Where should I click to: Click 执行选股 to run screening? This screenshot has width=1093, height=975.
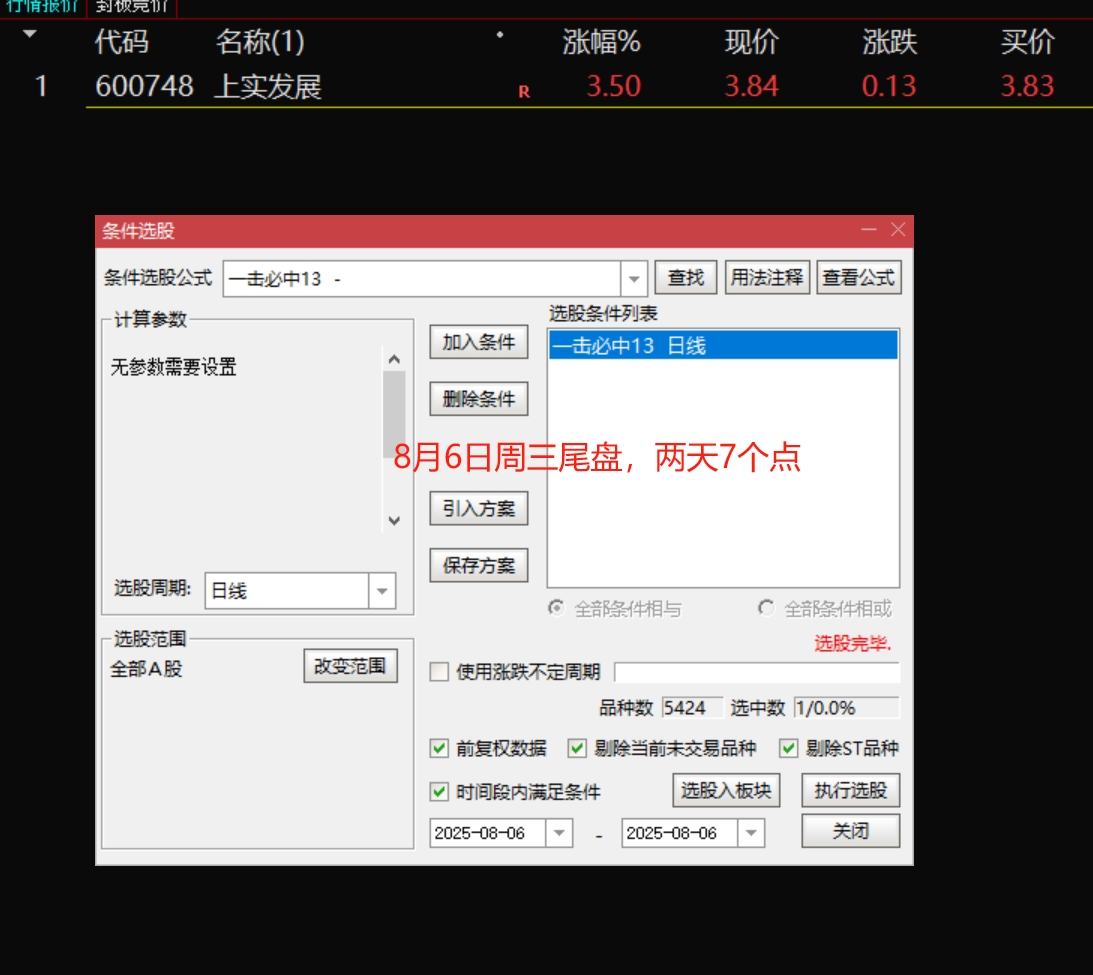click(850, 790)
